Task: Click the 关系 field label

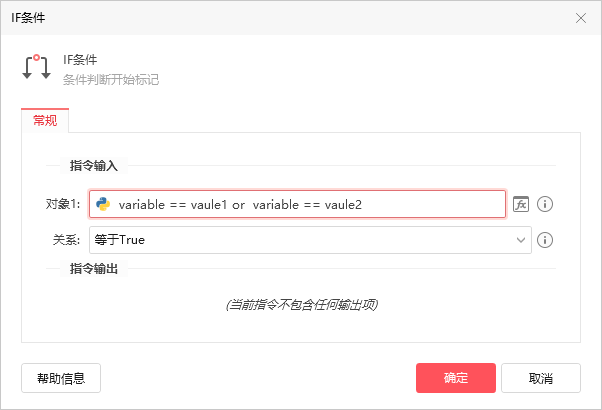Action: pyautogui.click(x=66, y=240)
